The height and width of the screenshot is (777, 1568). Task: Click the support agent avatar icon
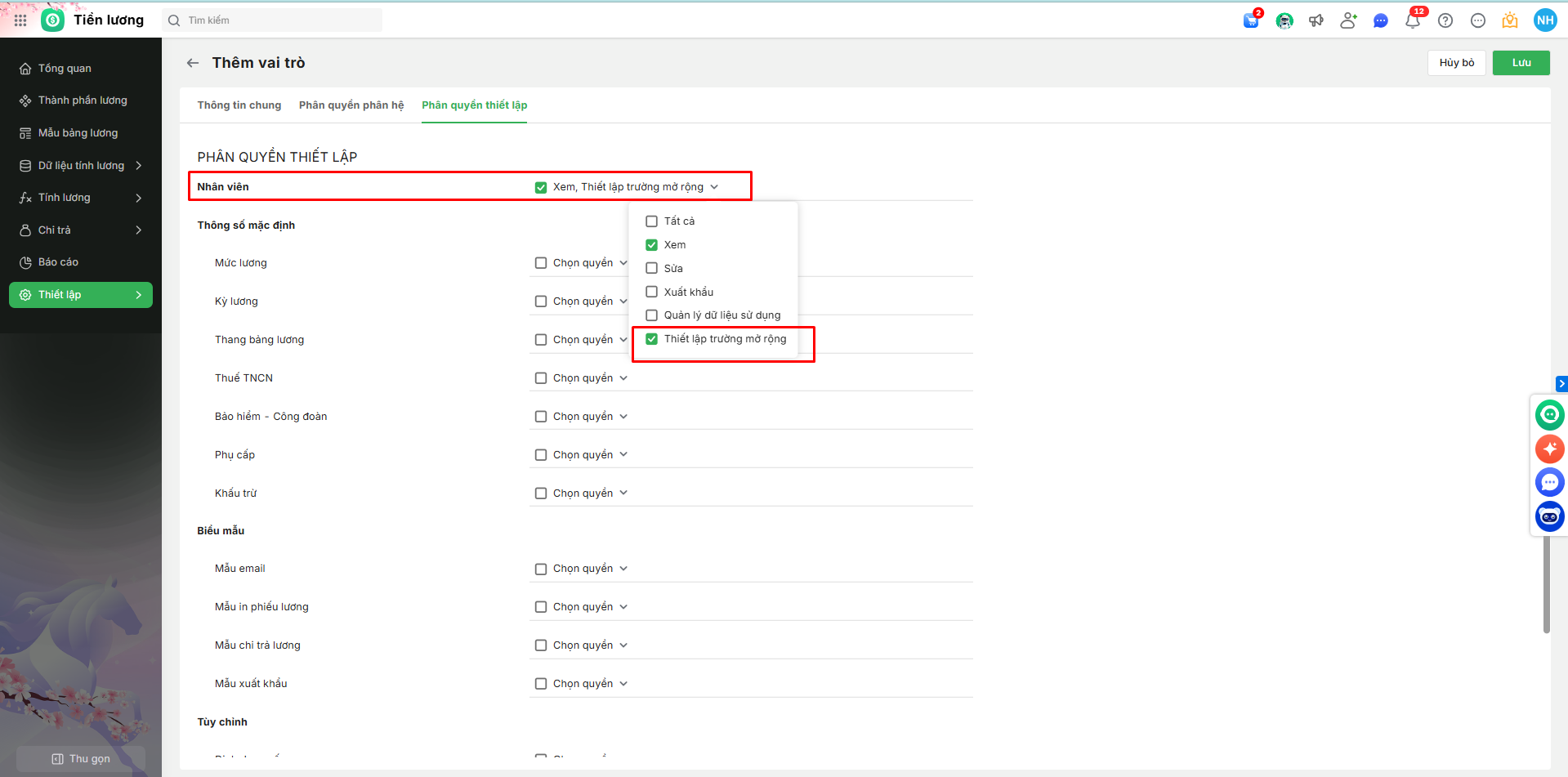1284,20
